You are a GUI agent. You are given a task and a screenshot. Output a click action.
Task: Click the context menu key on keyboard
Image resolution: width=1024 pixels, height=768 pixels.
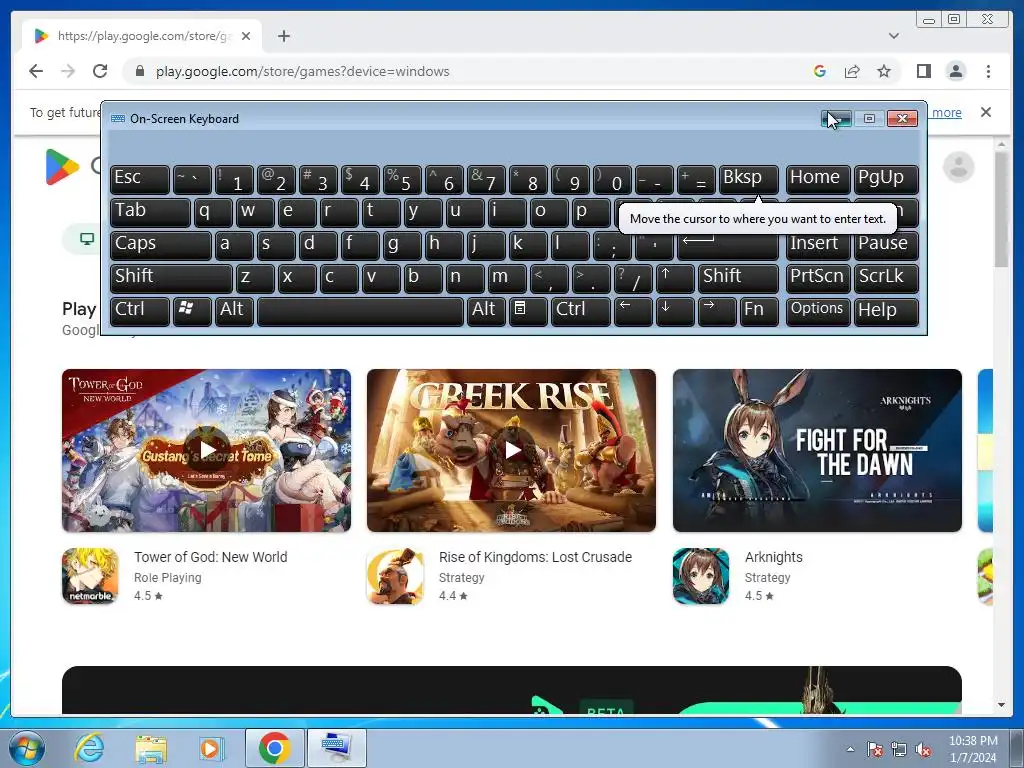(x=528, y=311)
